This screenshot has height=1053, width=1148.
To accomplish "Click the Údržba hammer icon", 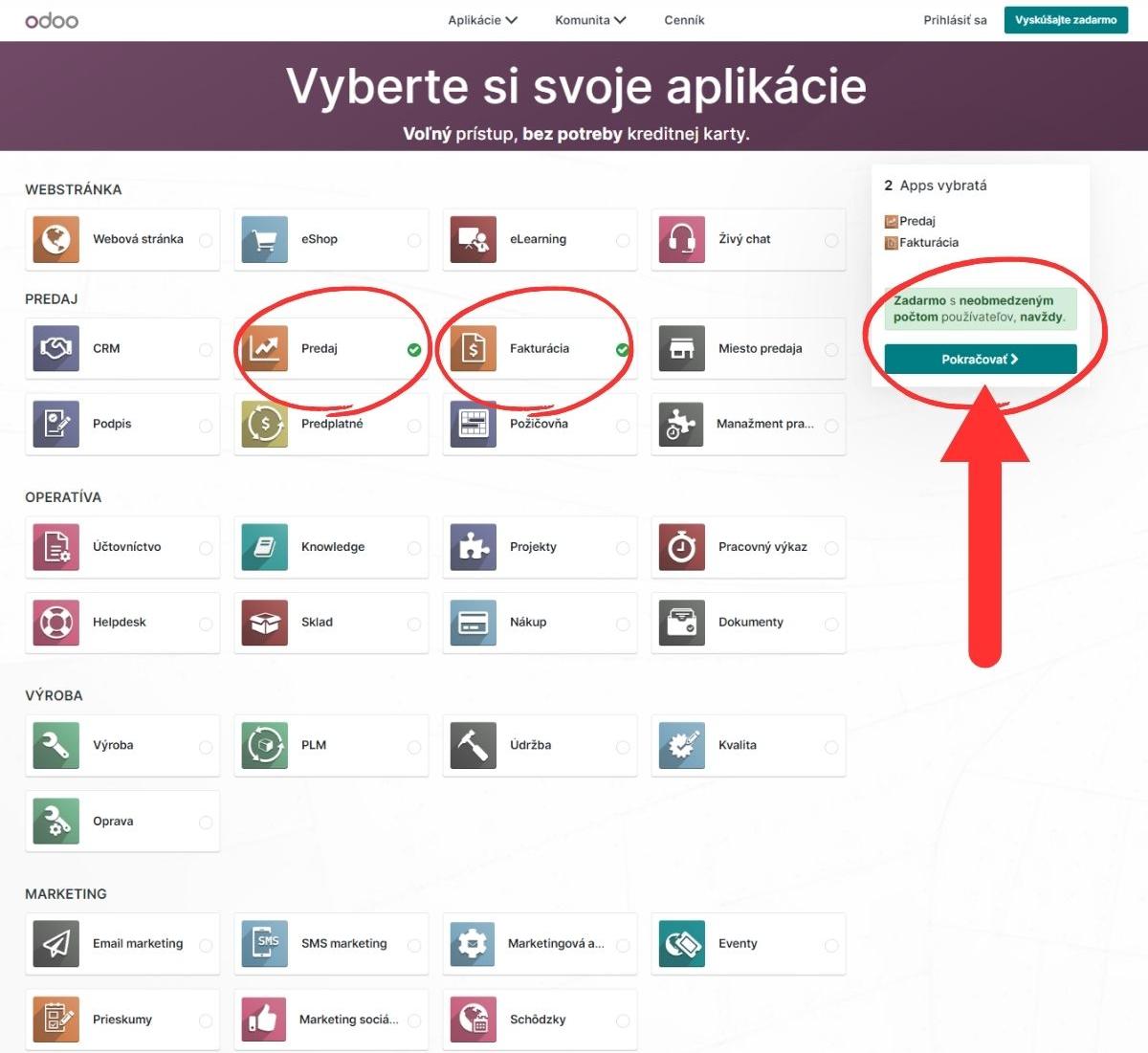I will [x=473, y=745].
